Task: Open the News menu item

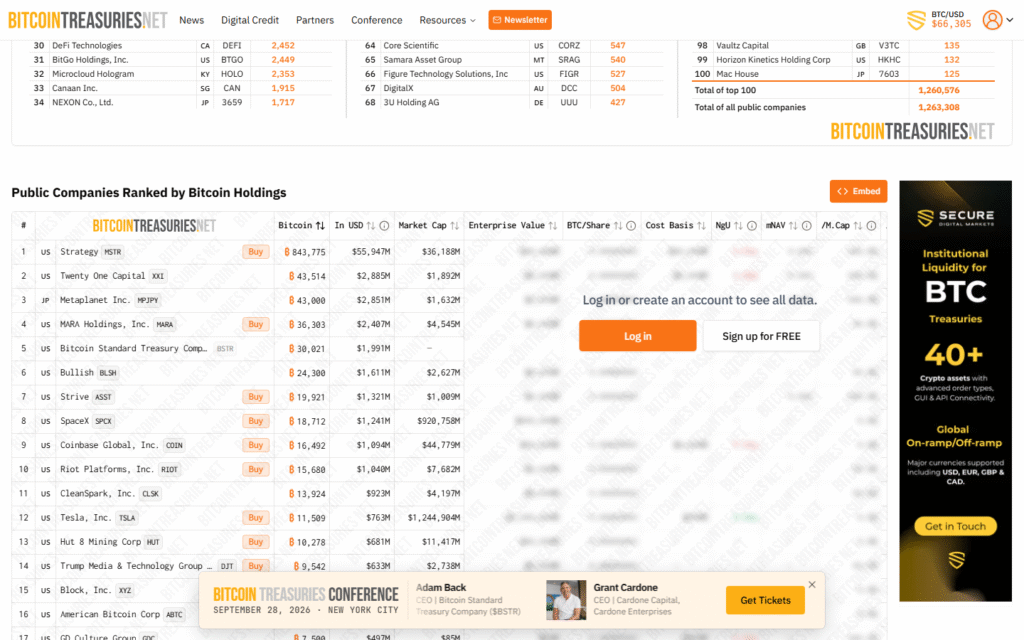Action: point(191,20)
